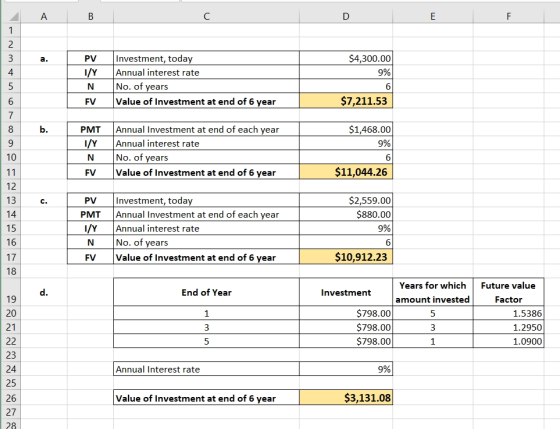
Task: Click the $798.00 cell in row 21
Action: point(346,327)
